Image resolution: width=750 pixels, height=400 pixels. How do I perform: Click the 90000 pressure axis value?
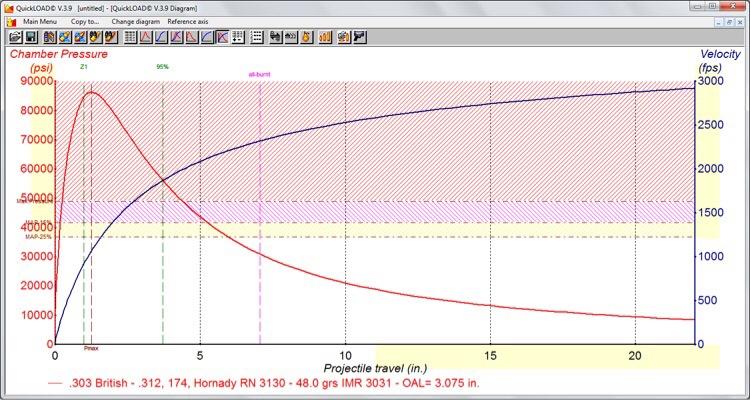pyautogui.click(x=36, y=81)
